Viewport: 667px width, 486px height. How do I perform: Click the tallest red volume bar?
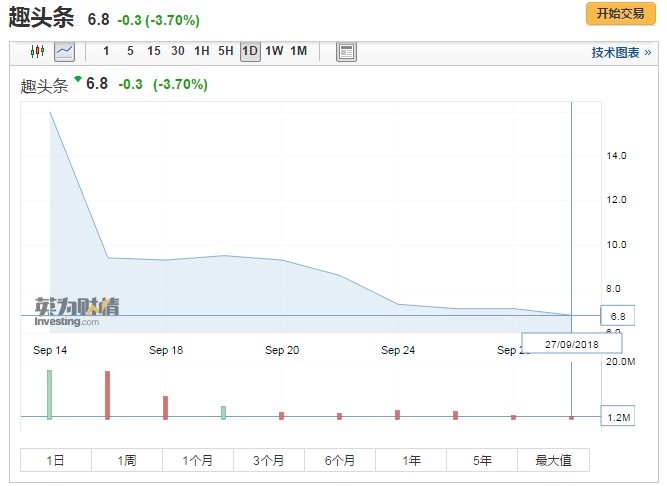coord(108,395)
